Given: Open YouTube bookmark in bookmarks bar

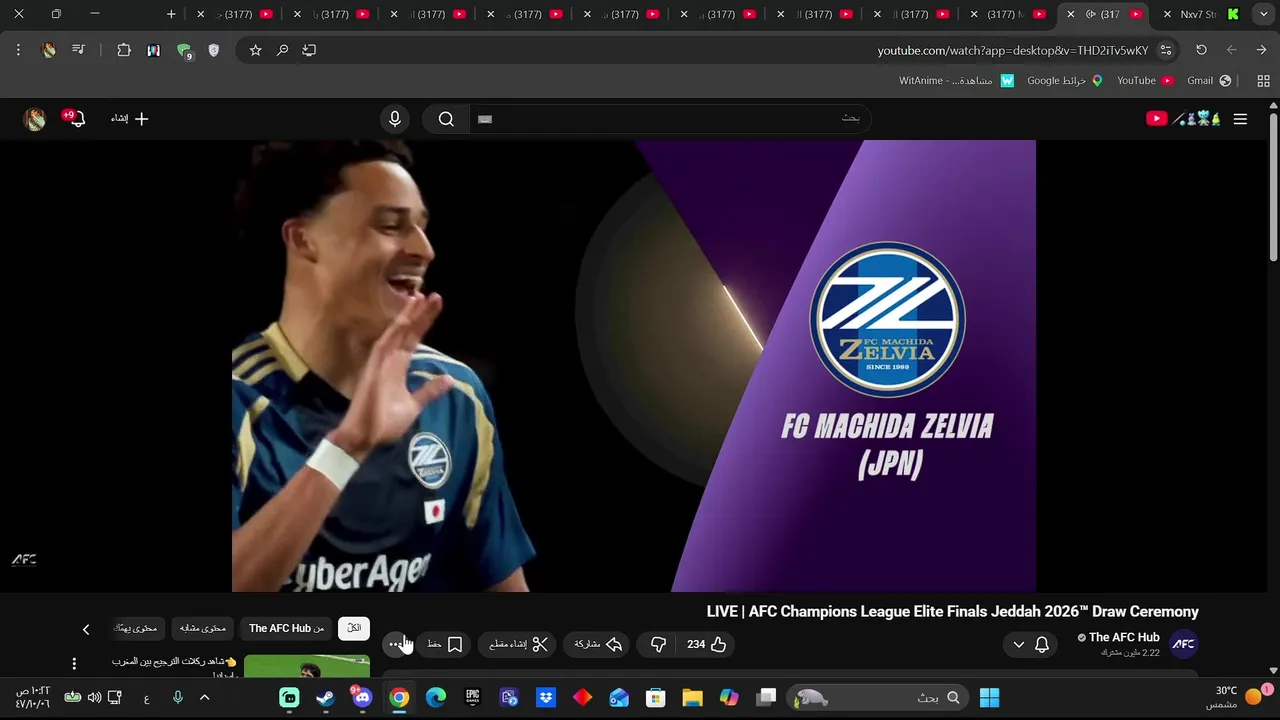Looking at the screenshot, I should 1145,81.
